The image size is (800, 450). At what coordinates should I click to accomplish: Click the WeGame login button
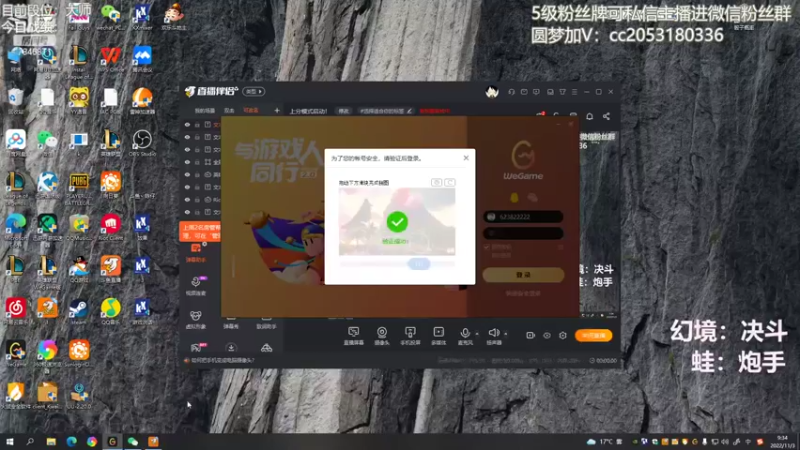[x=523, y=274]
